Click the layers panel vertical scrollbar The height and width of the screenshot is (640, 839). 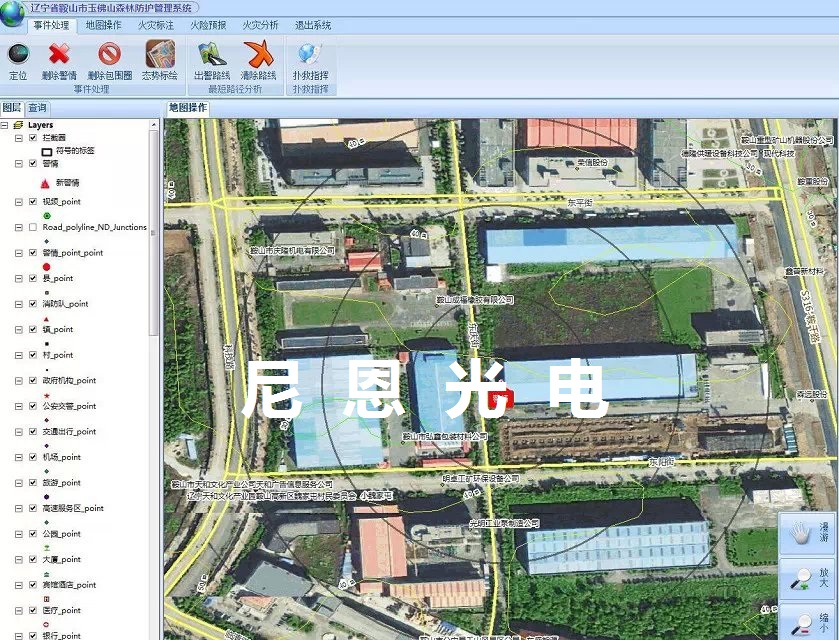coord(154,230)
